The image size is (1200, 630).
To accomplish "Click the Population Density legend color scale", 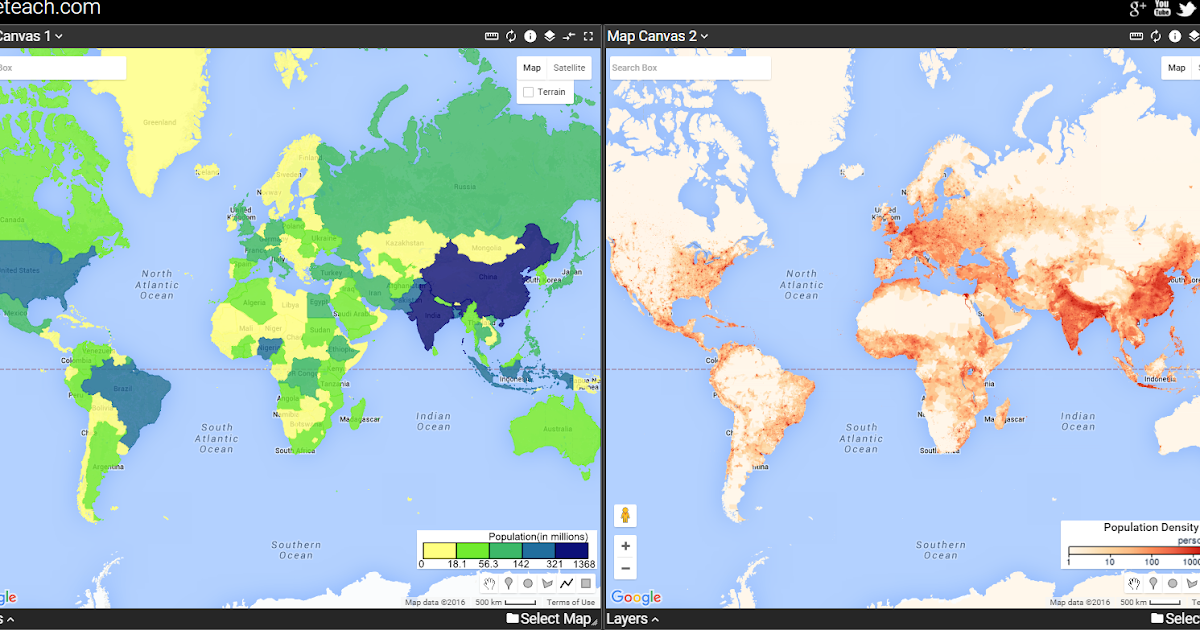I will click(x=1135, y=548).
